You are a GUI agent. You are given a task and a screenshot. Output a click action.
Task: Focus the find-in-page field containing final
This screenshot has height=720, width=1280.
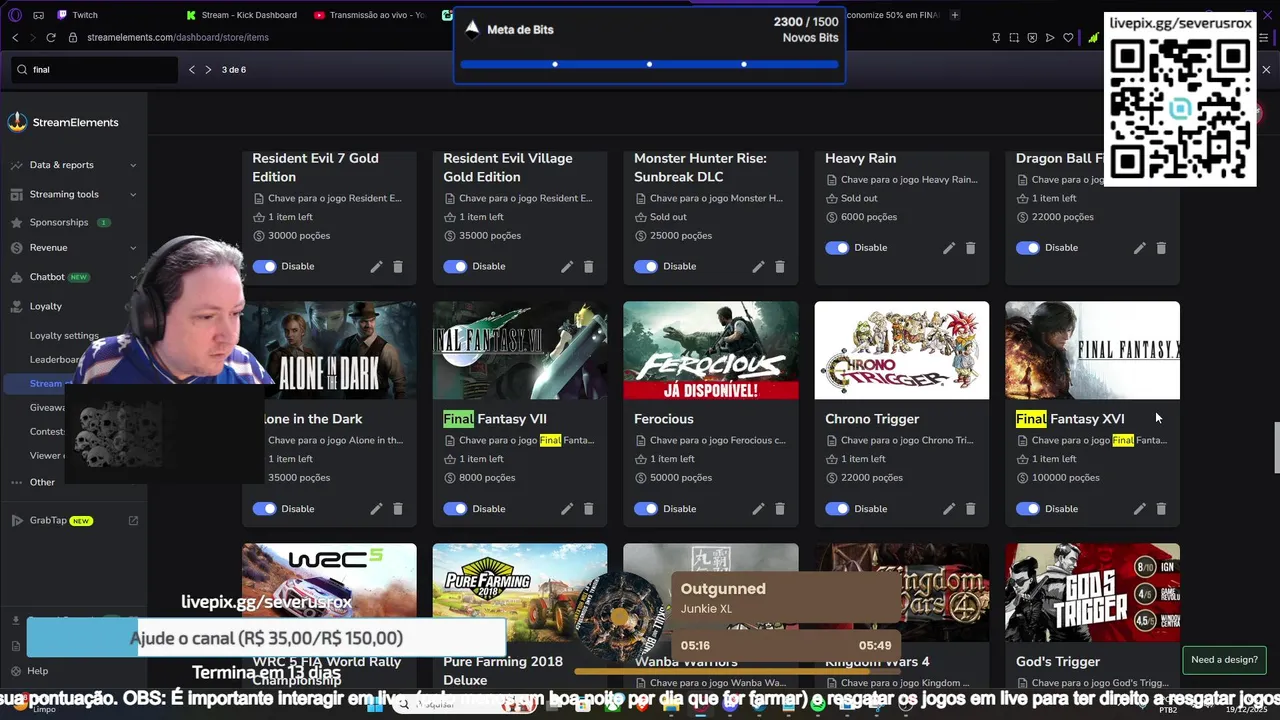click(x=95, y=70)
